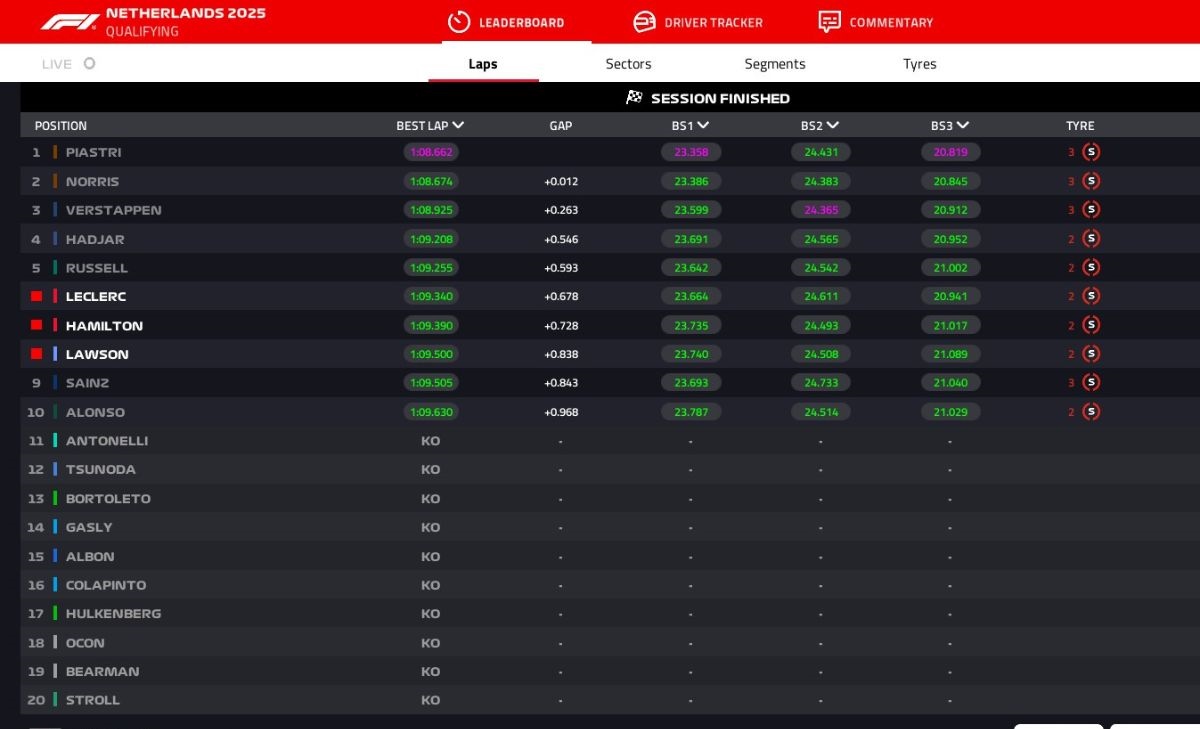
Task: Switch to the Sectors tab
Action: (x=628, y=64)
